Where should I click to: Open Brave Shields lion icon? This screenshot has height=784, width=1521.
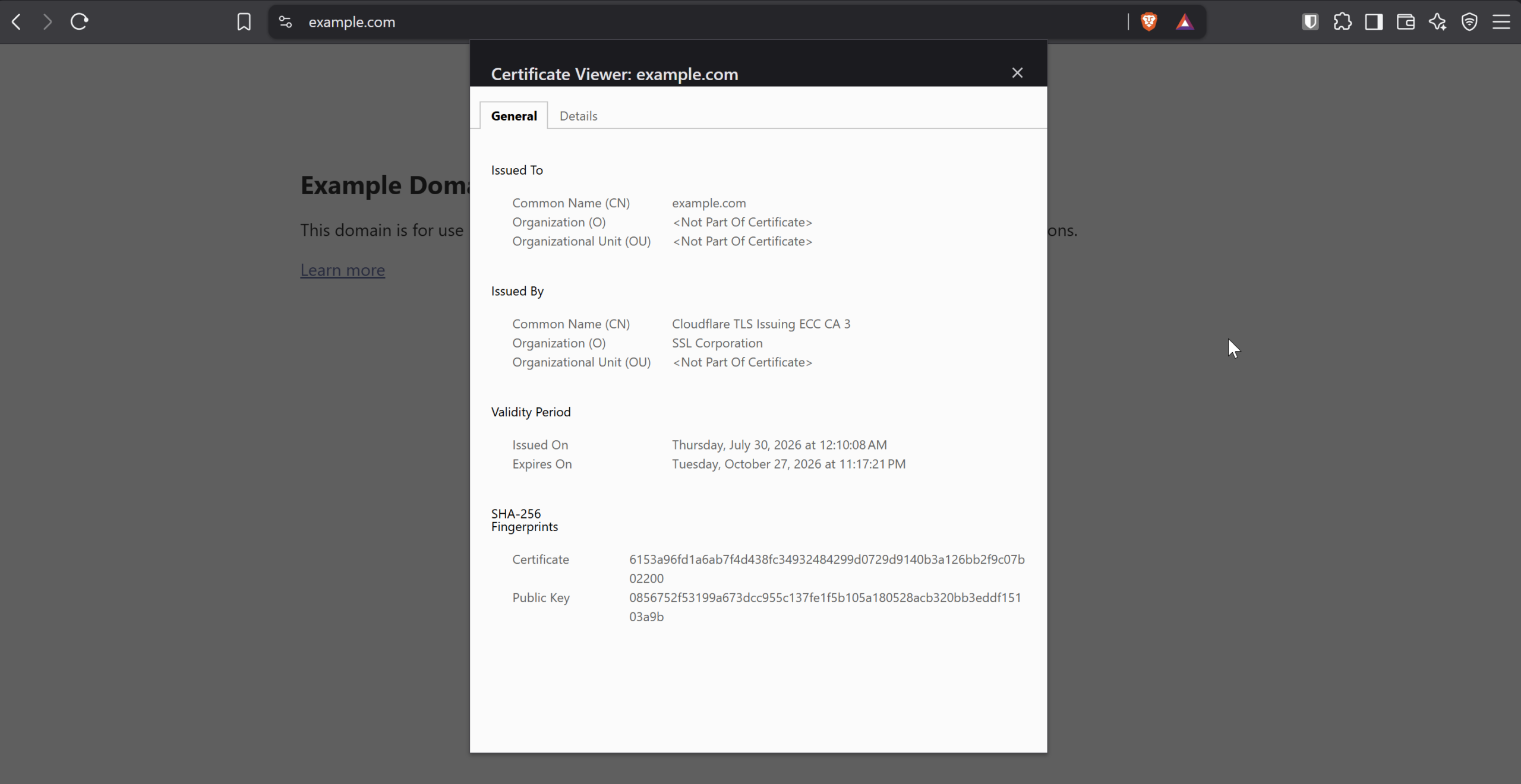(1149, 22)
